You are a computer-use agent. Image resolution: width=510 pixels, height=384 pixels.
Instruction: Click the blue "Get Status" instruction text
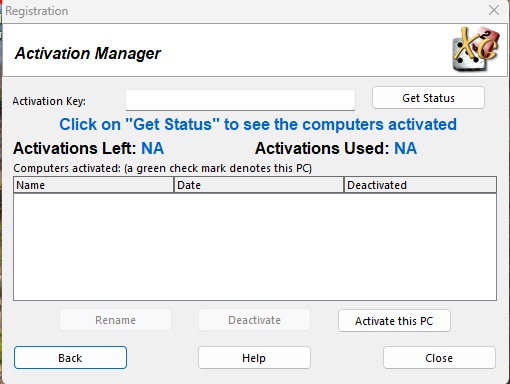258,125
